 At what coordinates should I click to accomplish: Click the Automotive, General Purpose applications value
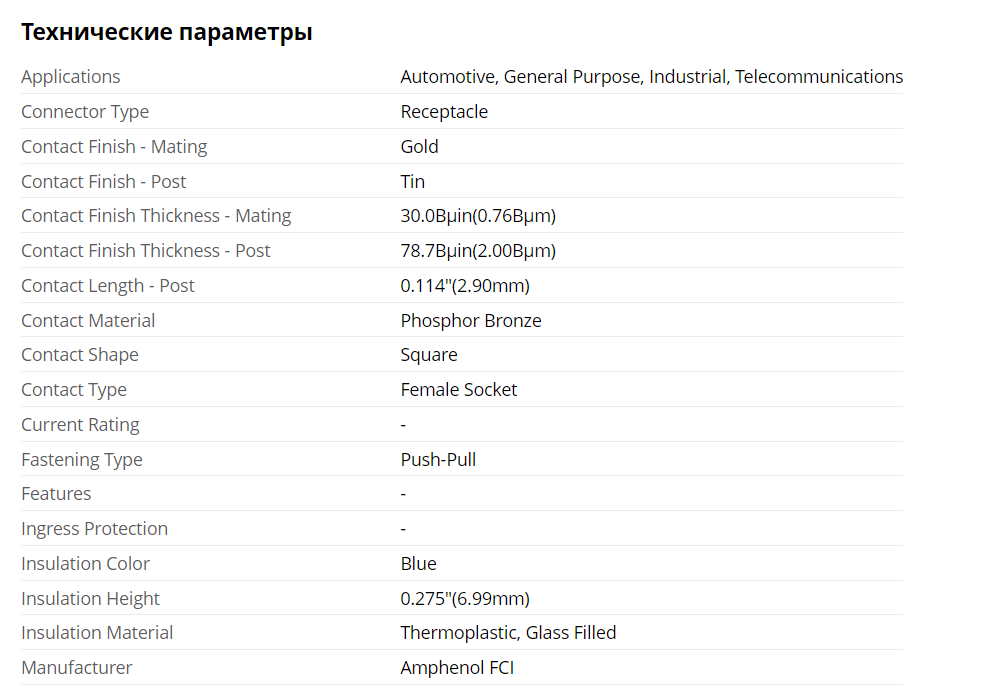[x=651, y=77]
